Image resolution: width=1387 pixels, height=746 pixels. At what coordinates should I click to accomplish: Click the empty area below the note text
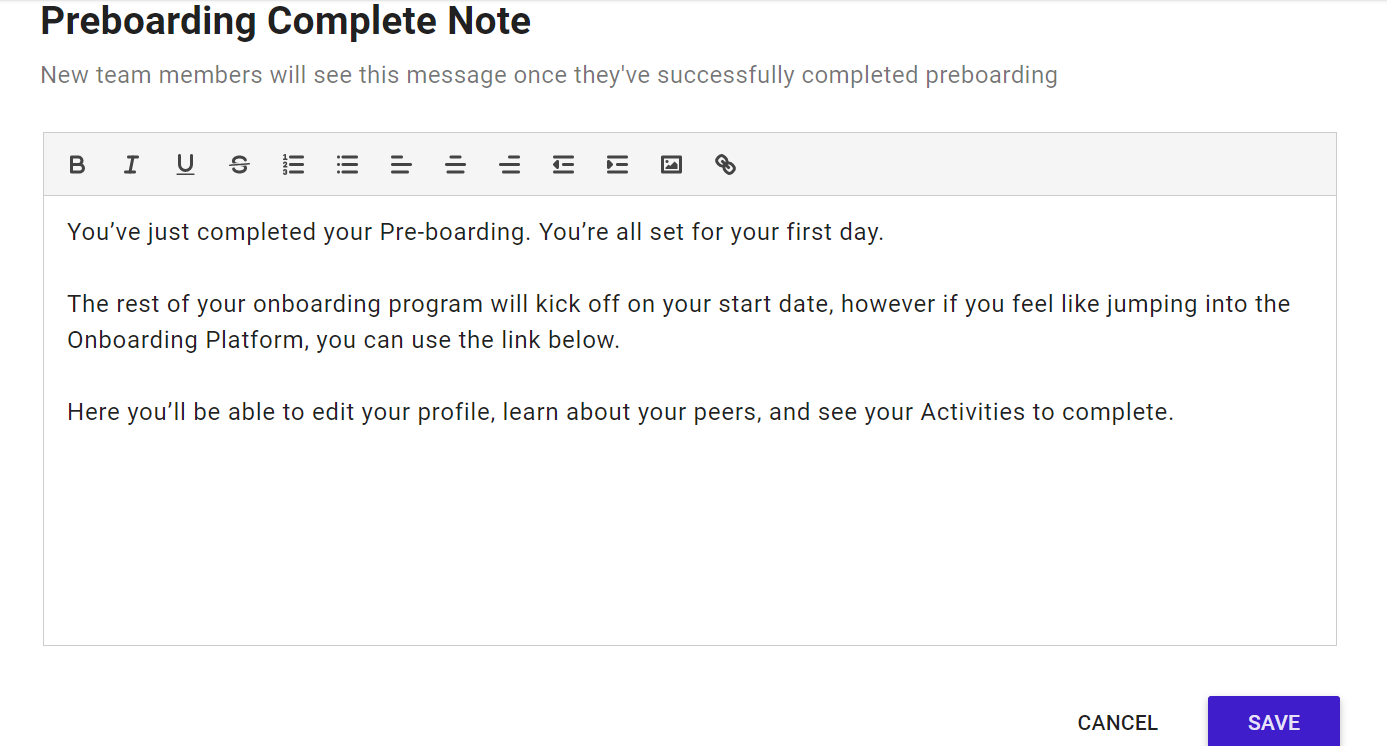tap(689, 540)
